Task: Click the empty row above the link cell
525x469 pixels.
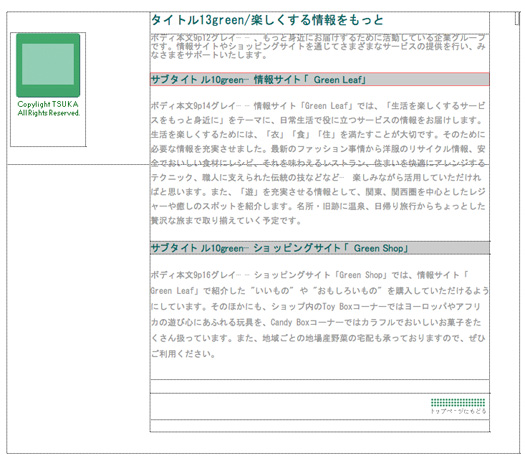Action: point(320,386)
